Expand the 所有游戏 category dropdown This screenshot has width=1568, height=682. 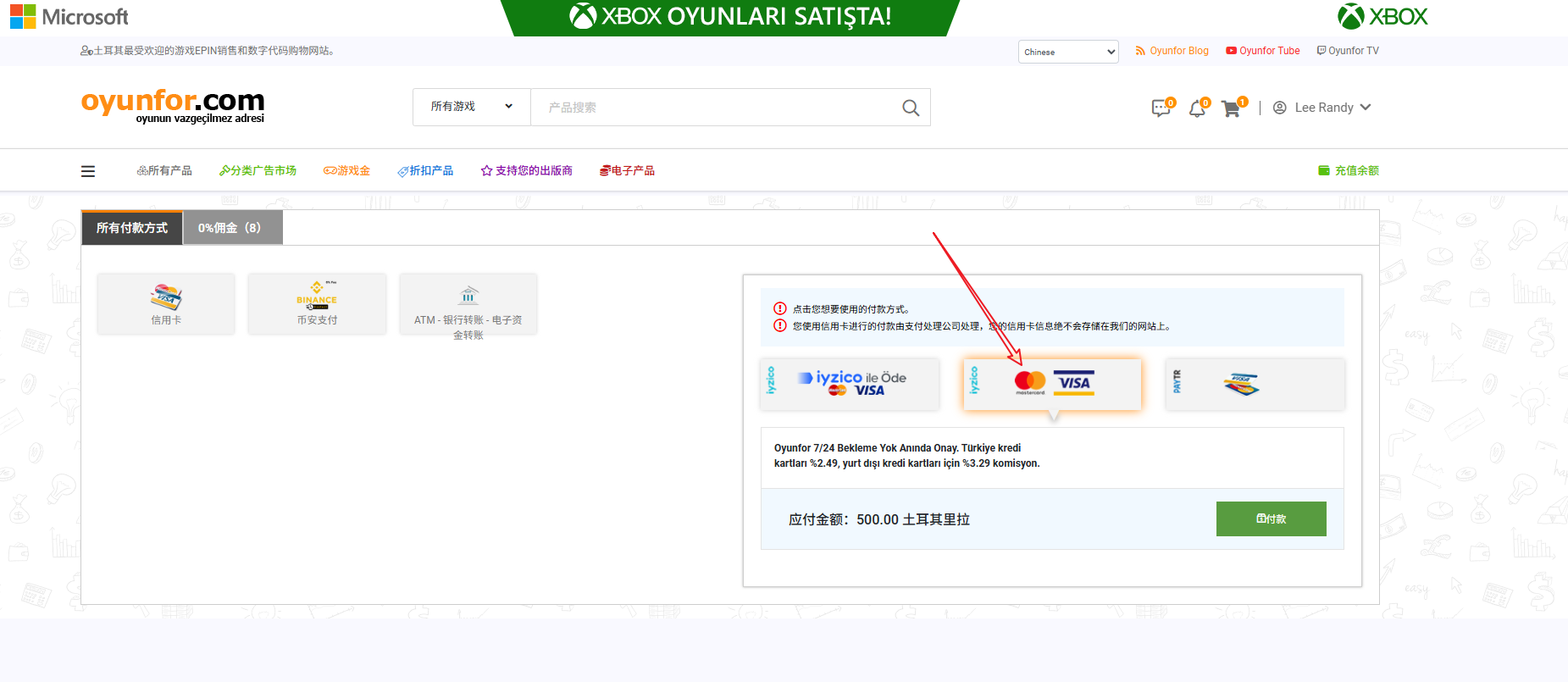pos(472,107)
